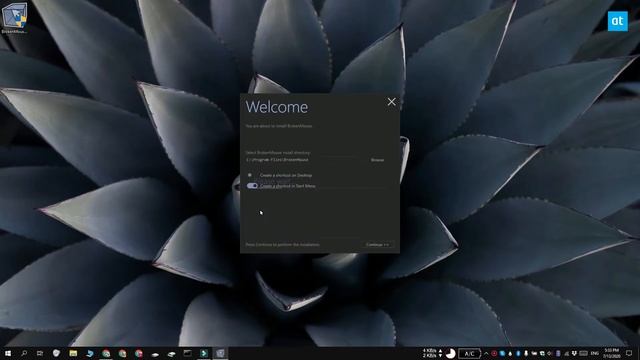Viewport: 640px width, 360px height.
Task: Click the touch keyboard tray icon
Action: (584, 353)
